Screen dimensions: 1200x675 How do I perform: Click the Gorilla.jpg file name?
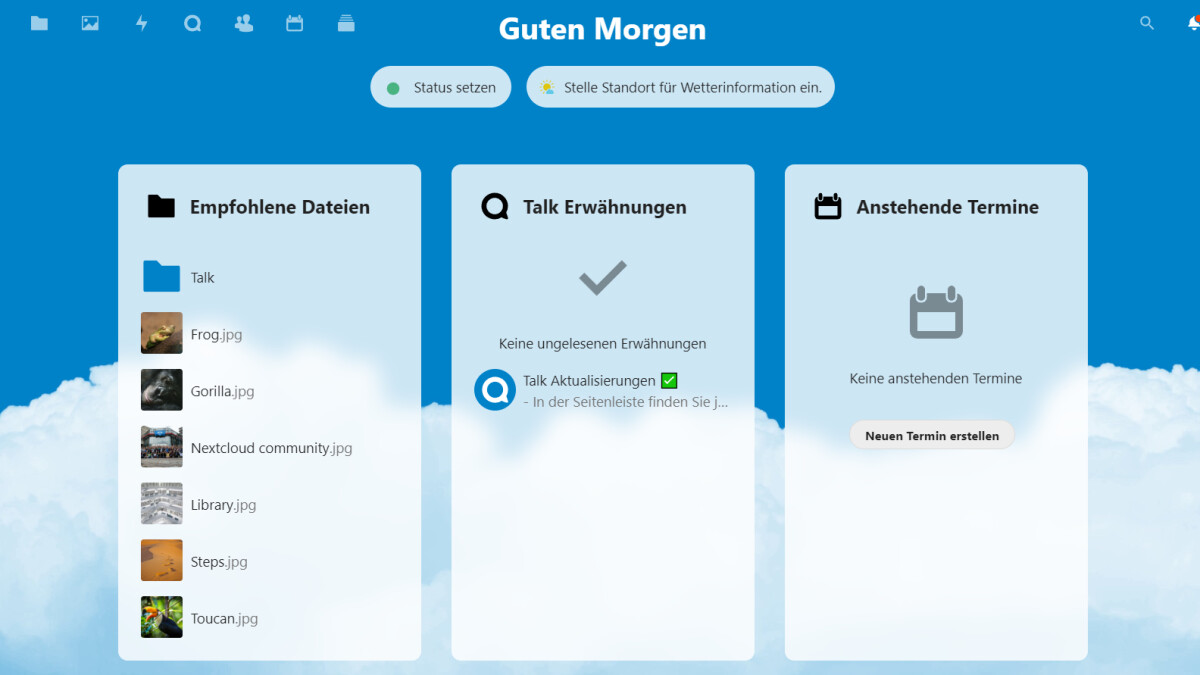point(223,392)
